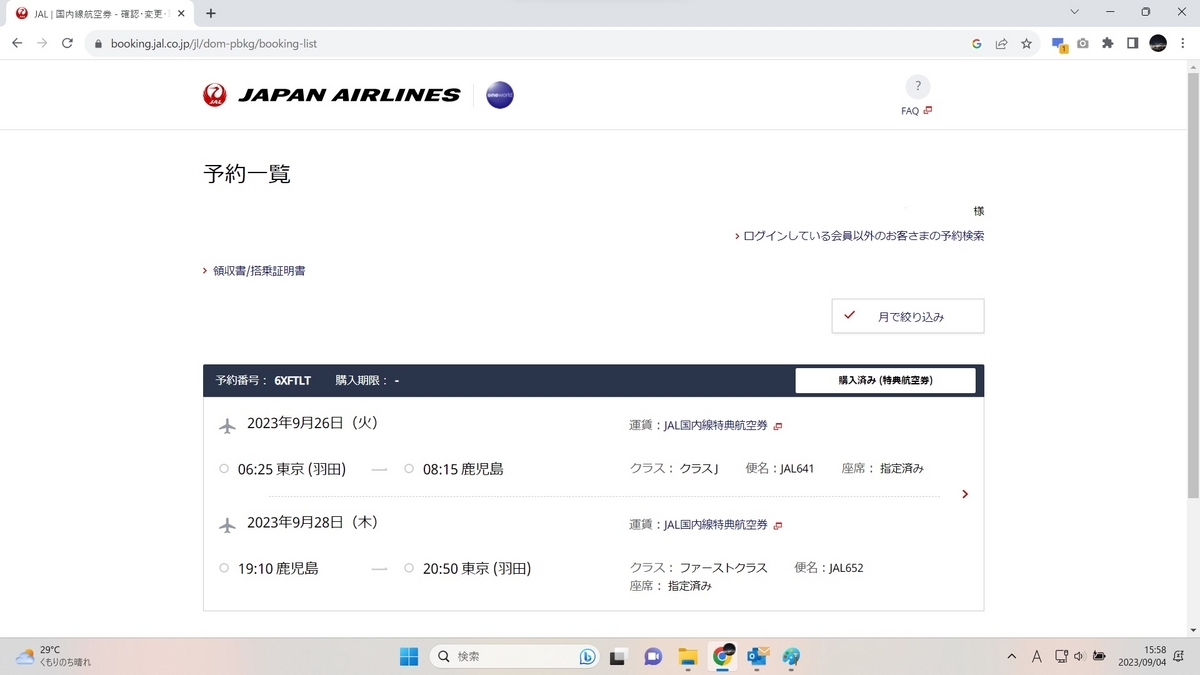Open the Paint taskbar icon
The width and height of the screenshot is (1200, 675).
pyautogui.click(x=792, y=657)
